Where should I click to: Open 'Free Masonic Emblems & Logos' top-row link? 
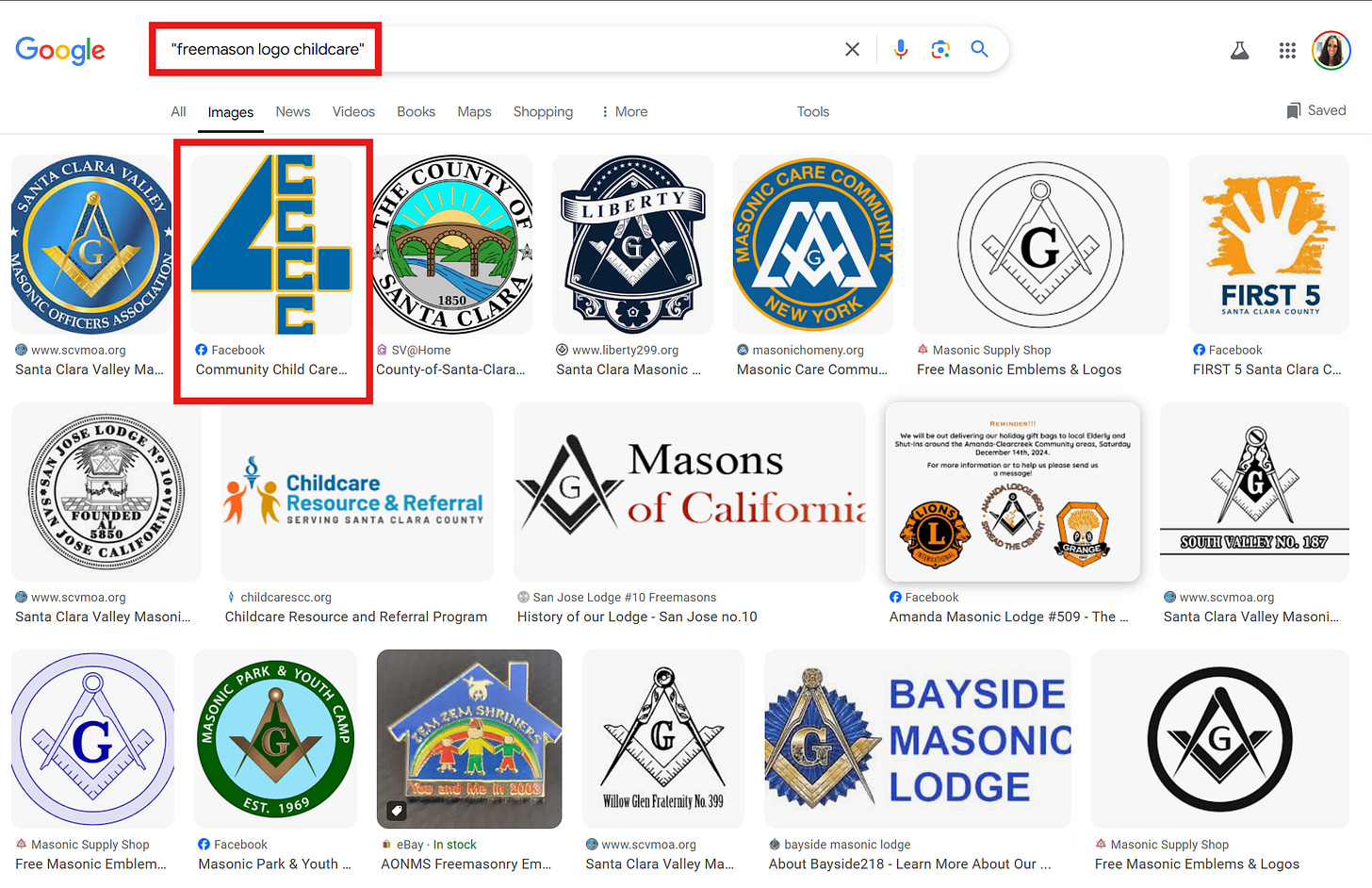(x=1019, y=370)
